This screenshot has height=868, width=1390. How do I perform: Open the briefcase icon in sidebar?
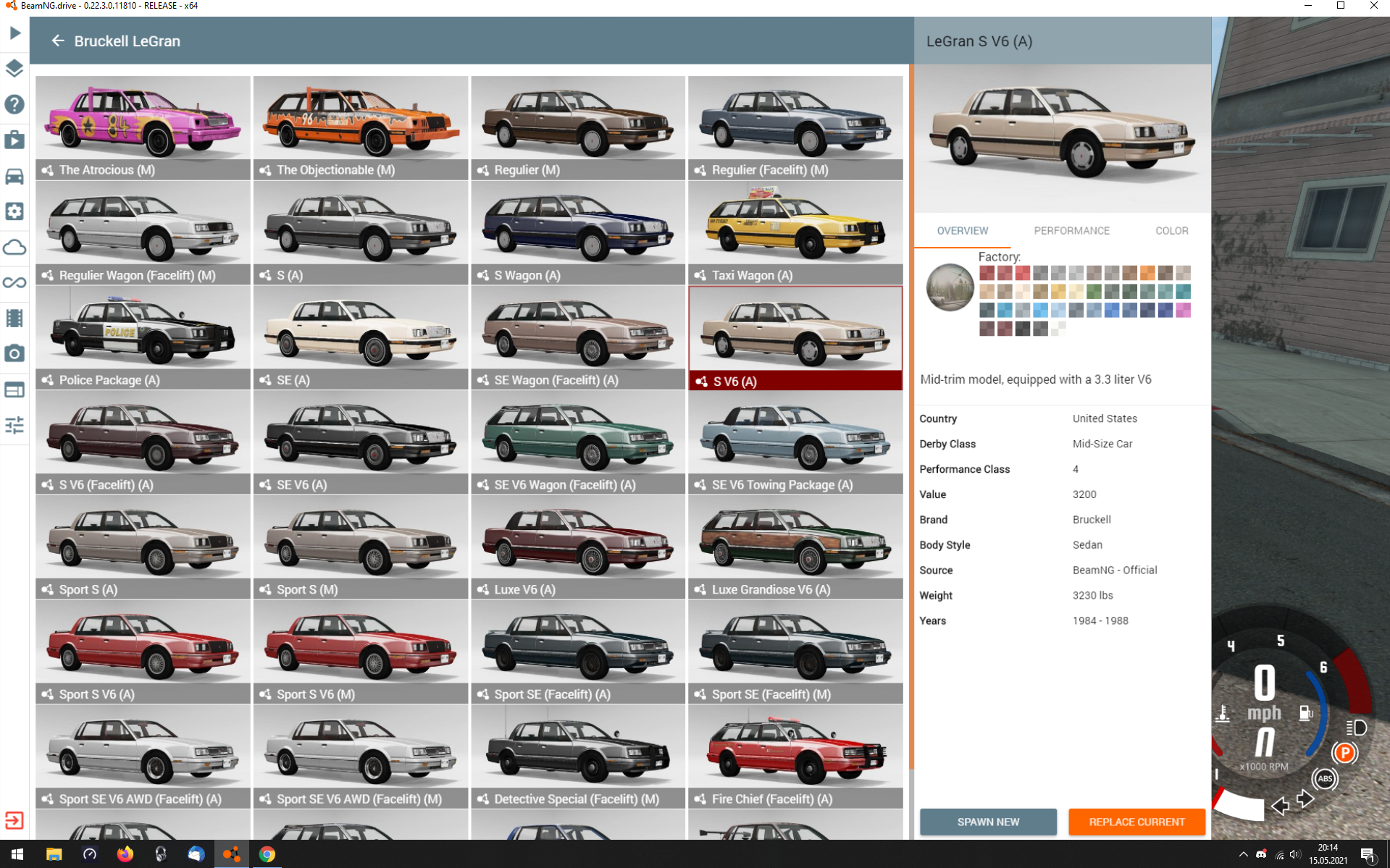pyautogui.click(x=14, y=140)
